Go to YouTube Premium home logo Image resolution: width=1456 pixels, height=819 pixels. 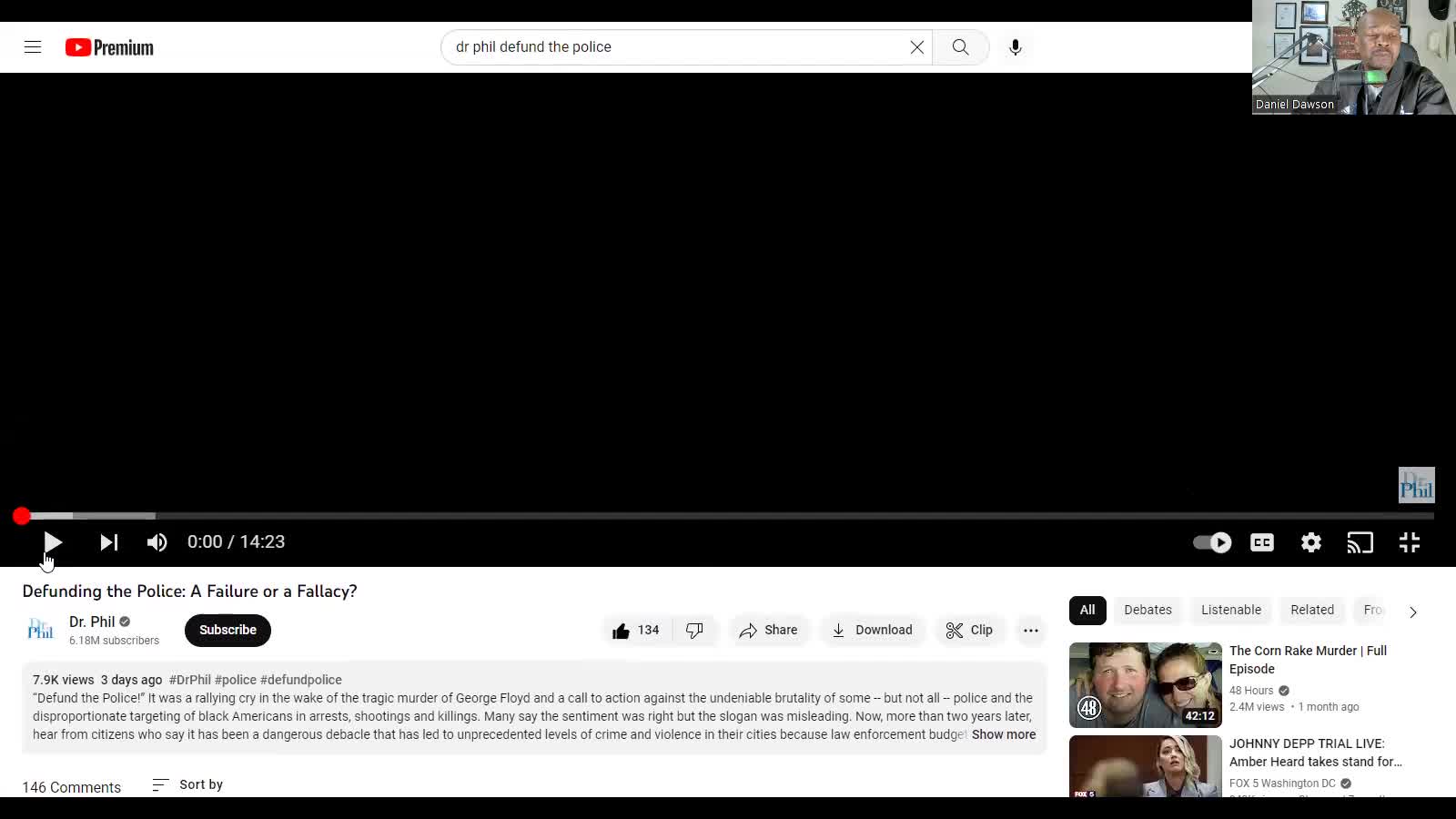click(x=109, y=47)
